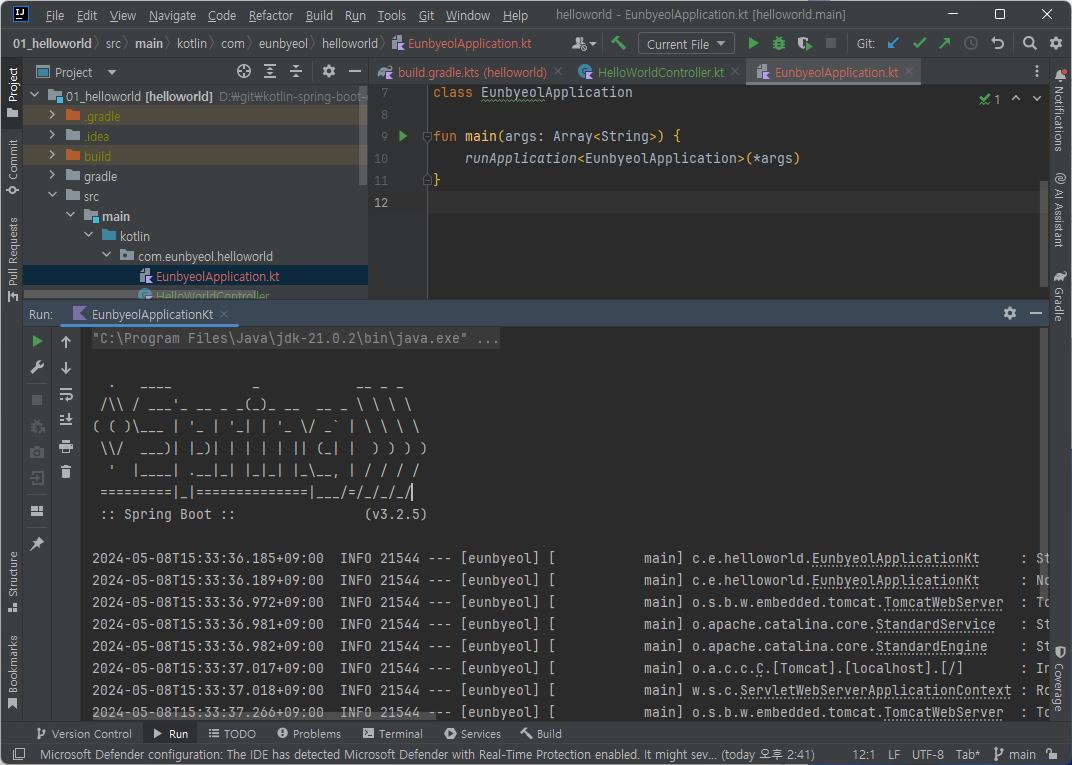Click main git branch in status bar
The height and width of the screenshot is (765, 1072).
point(1015,754)
